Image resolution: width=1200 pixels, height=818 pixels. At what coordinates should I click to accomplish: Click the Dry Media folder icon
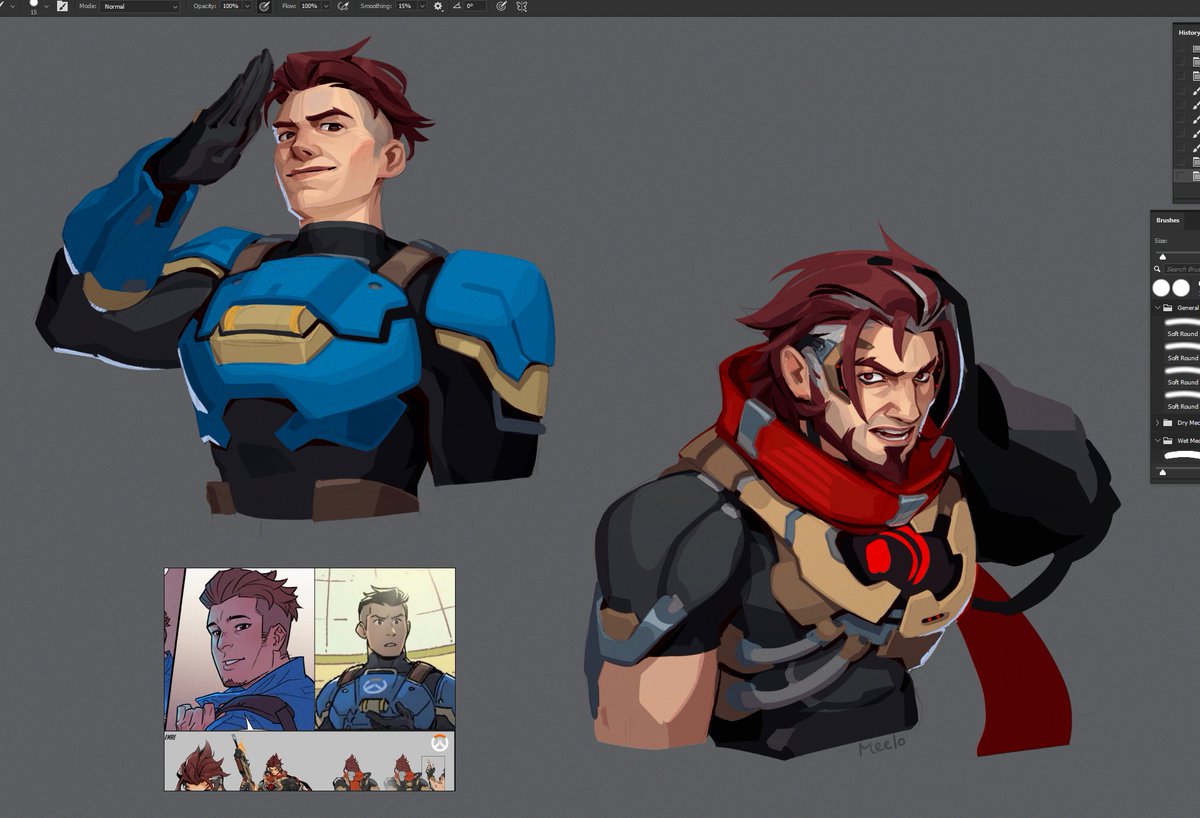coord(1167,423)
